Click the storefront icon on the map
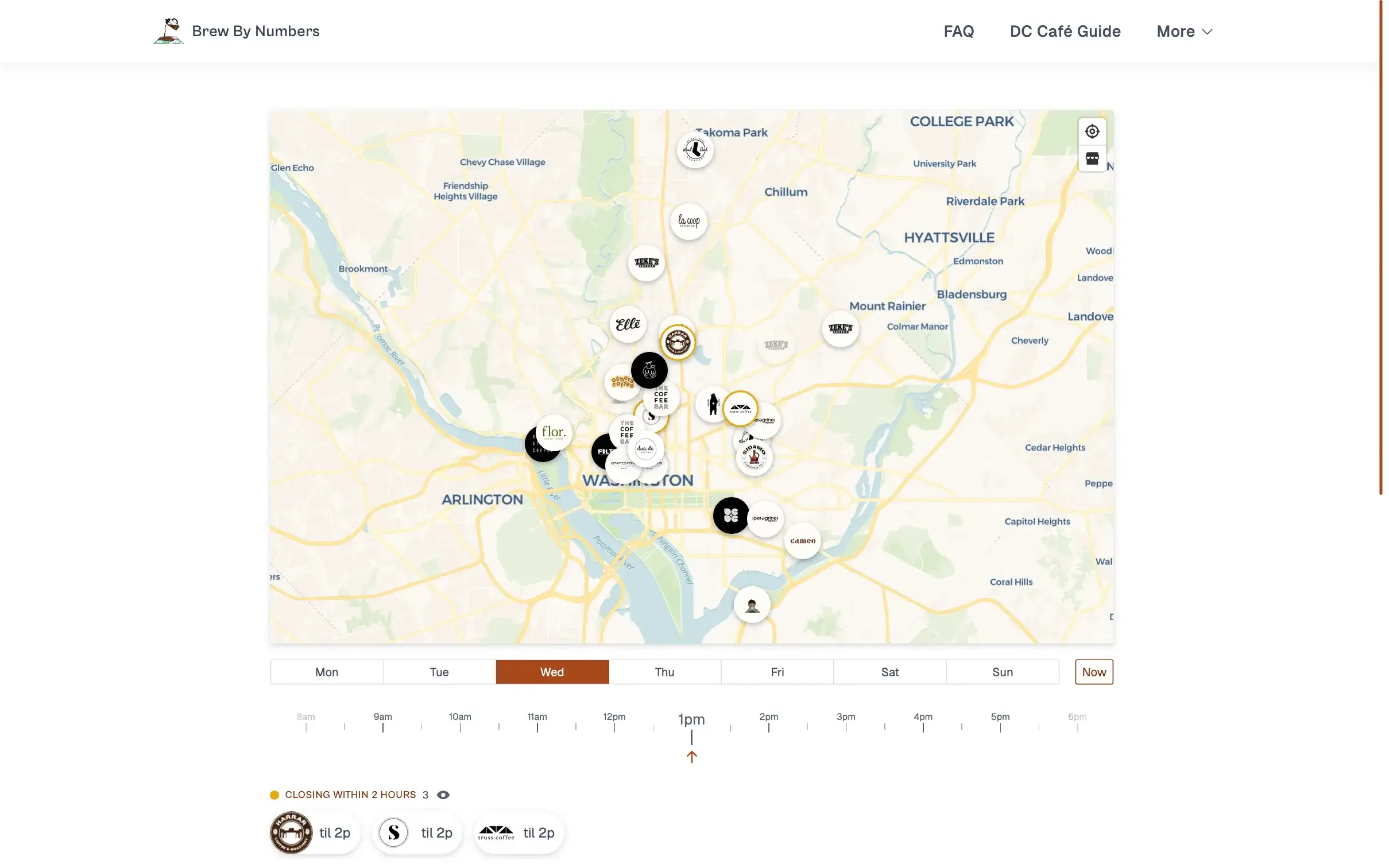The height and width of the screenshot is (868, 1389). pyautogui.click(x=1092, y=158)
